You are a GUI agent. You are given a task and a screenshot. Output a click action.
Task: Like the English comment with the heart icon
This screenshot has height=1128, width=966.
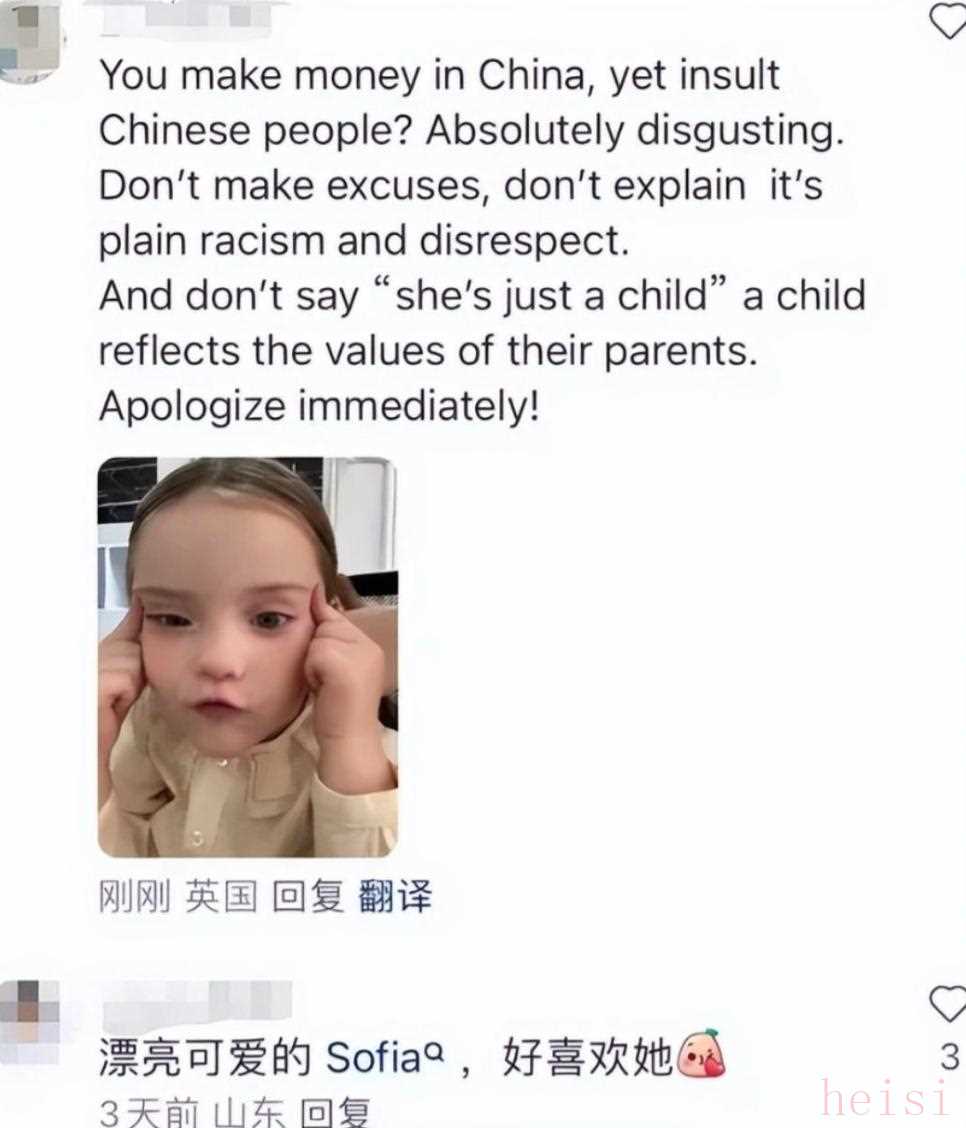pyautogui.click(x=949, y=20)
